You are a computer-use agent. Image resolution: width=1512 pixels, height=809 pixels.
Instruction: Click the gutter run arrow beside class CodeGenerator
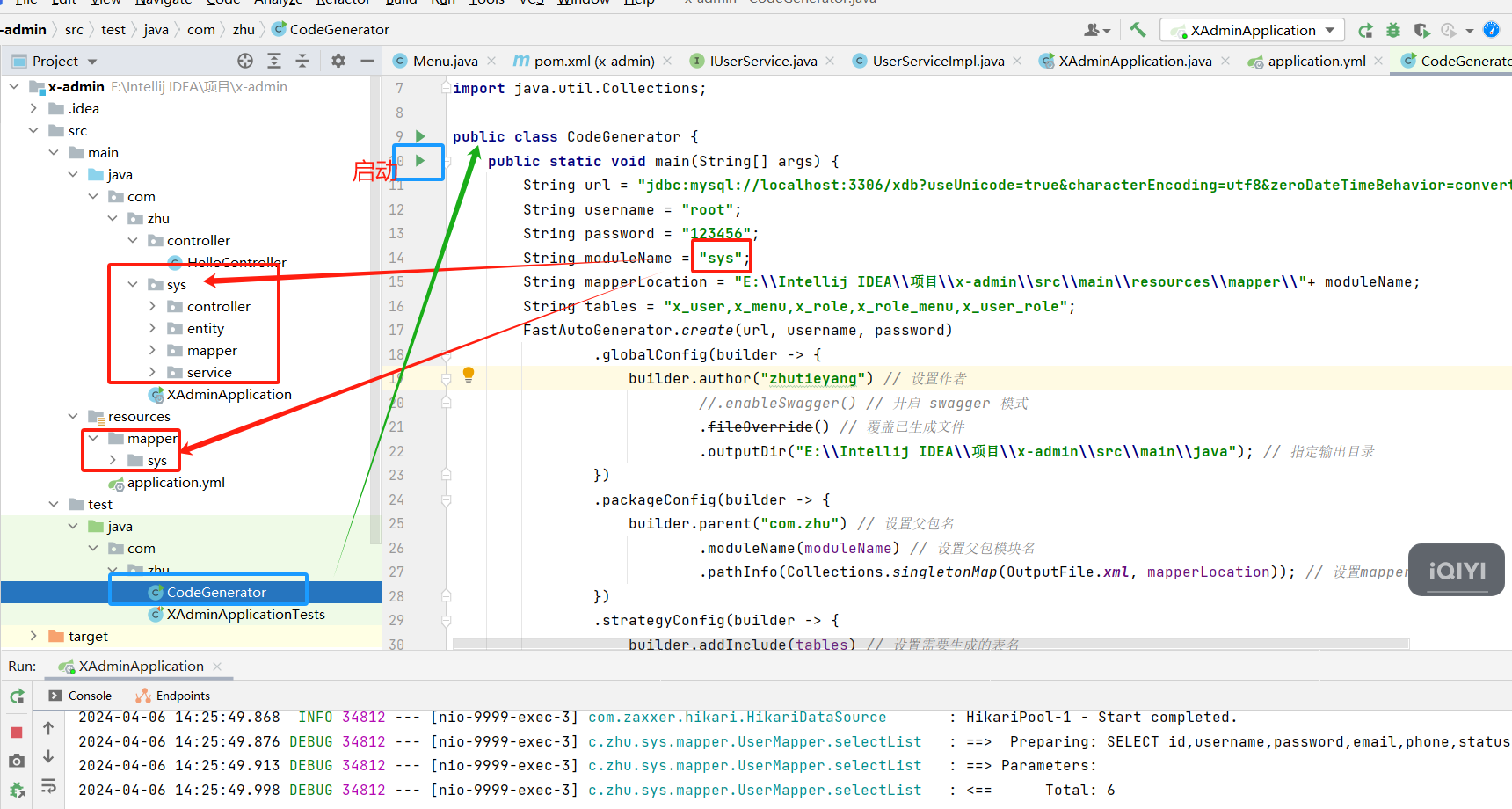420,136
